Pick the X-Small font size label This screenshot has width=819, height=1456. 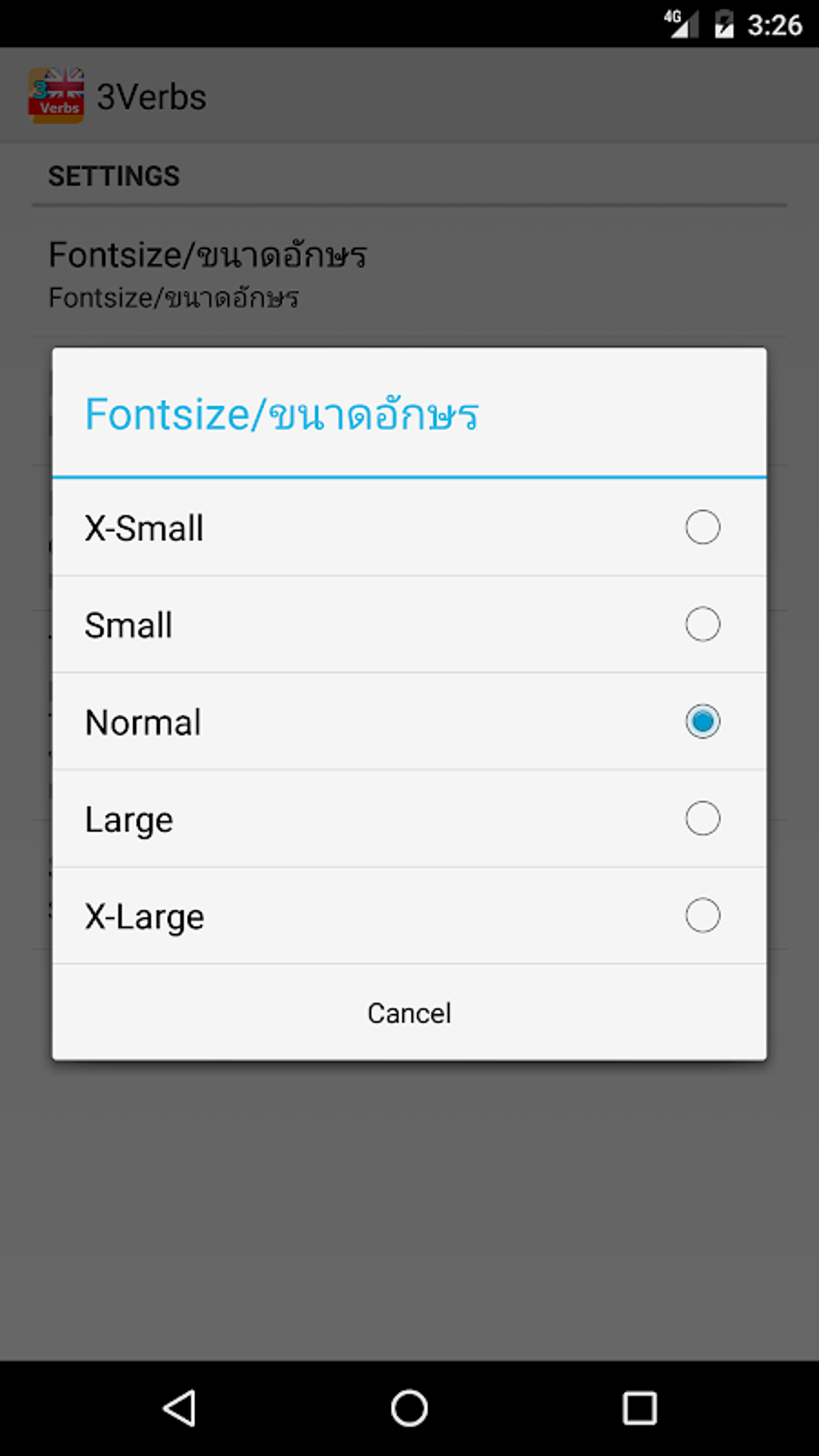coord(145,528)
